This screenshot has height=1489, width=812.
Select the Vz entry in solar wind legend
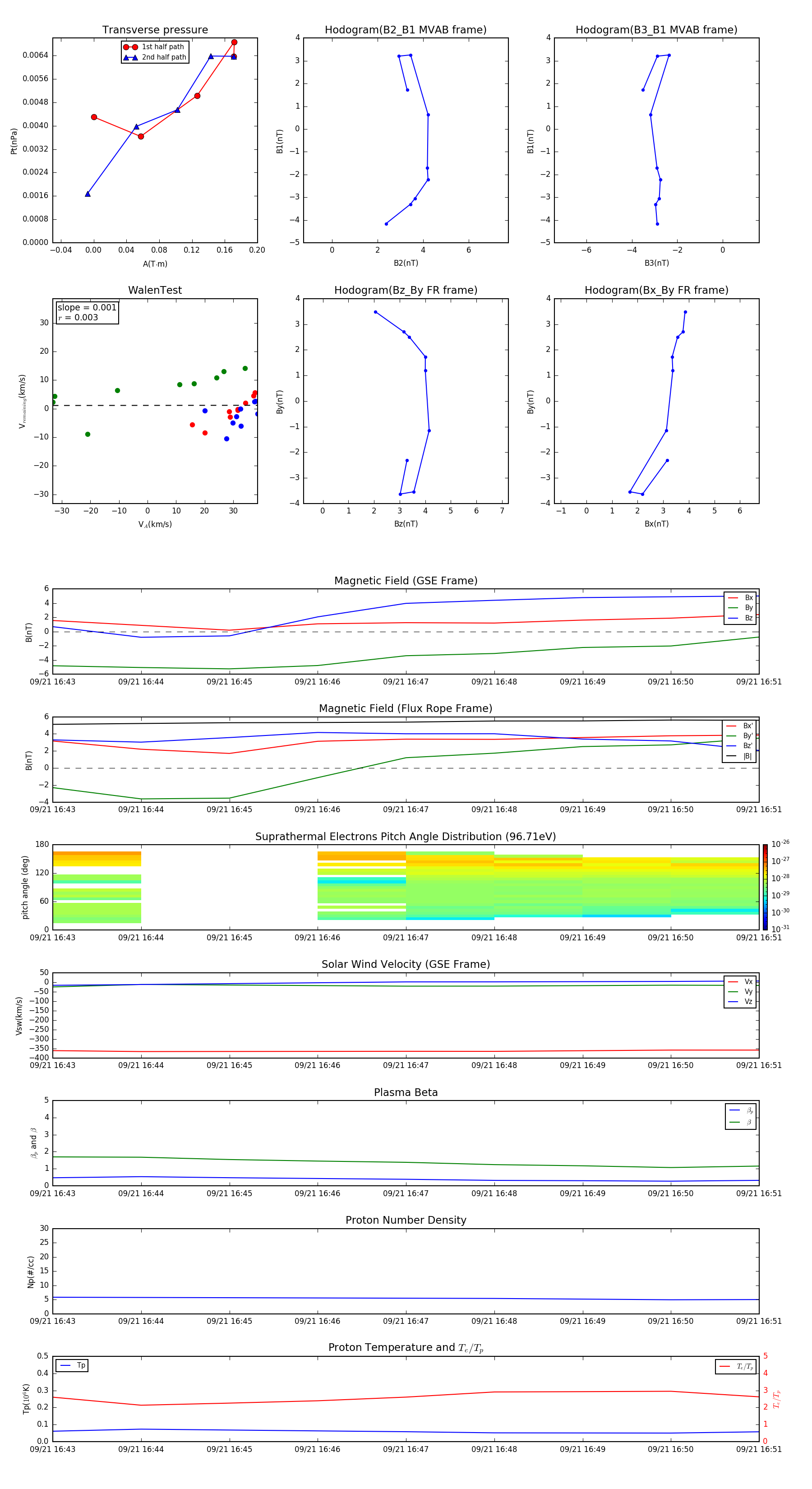click(x=740, y=1002)
